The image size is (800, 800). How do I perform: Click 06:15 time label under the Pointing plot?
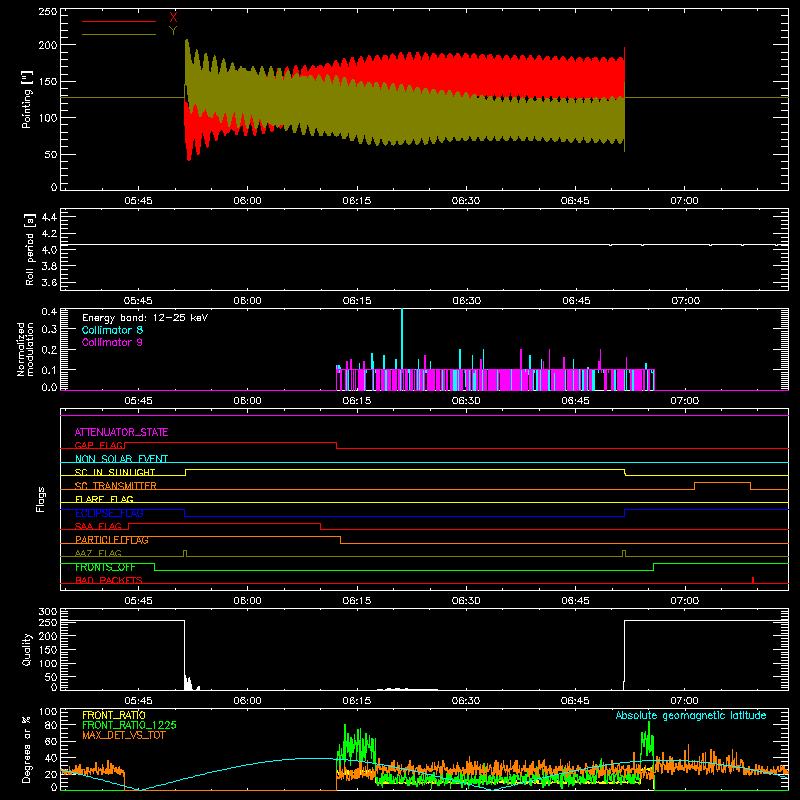click(x=357, y=201)
